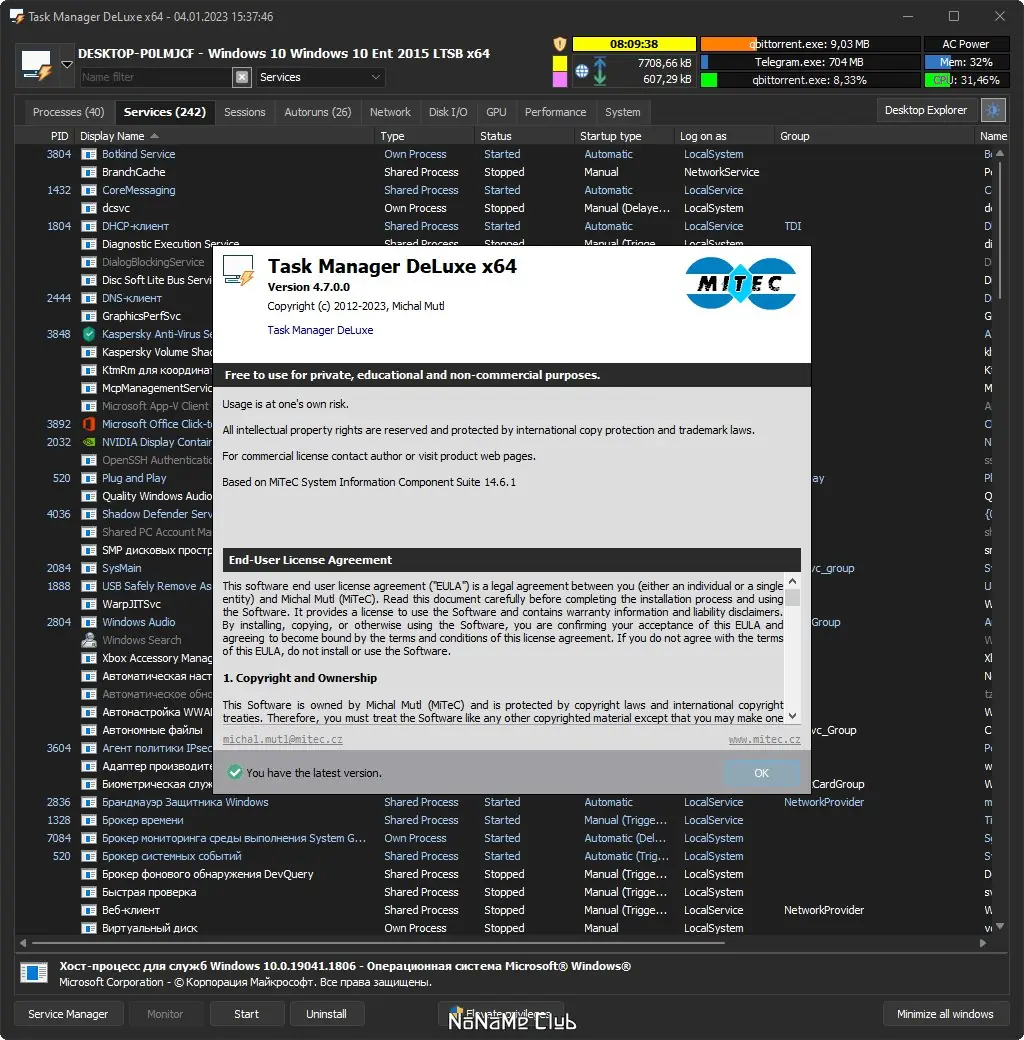This screenshot has height=1040, width=1024.
Task: Click the network globe traffic icon
Action: click(582, 71)
